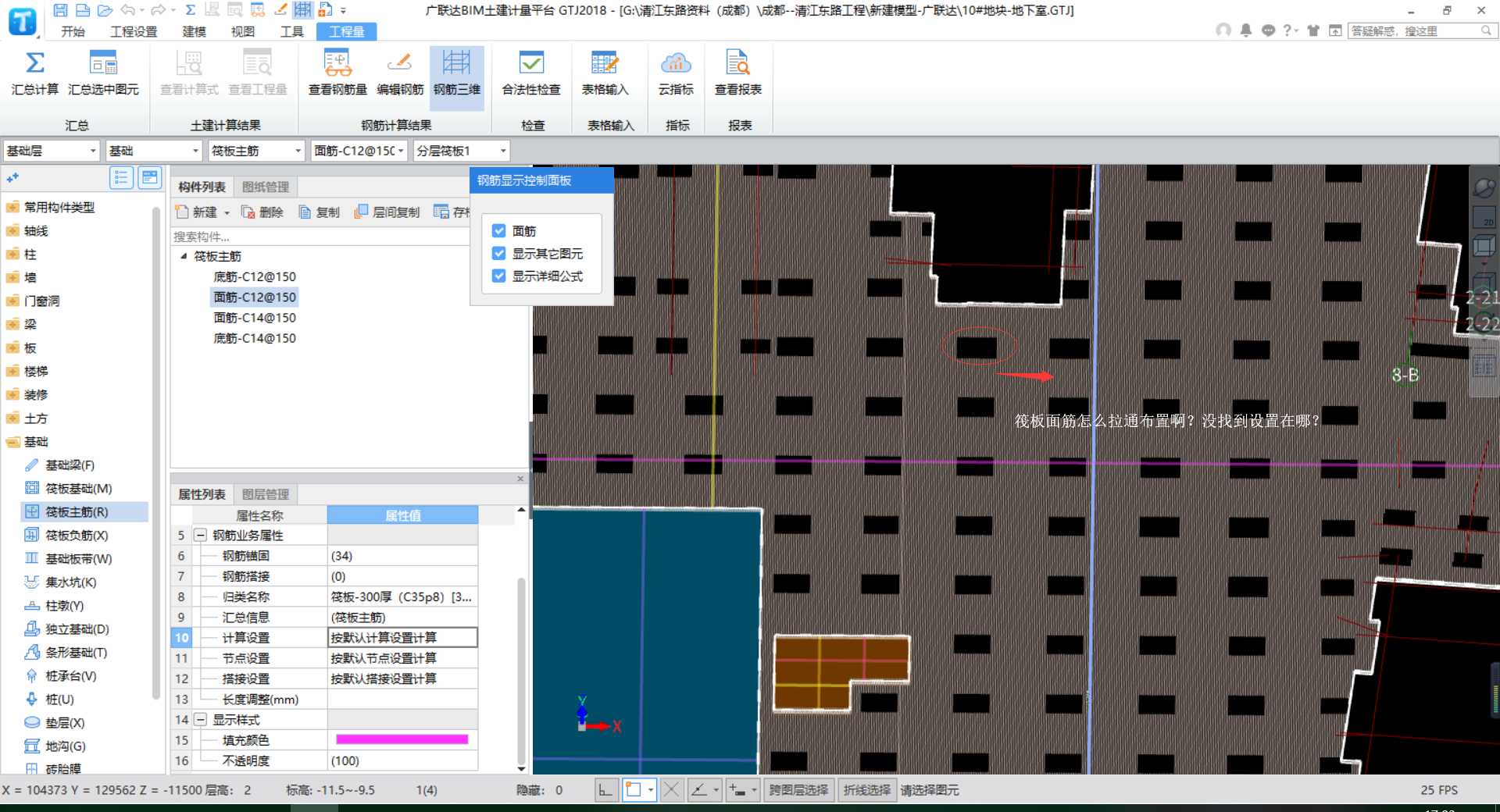
Task: Switch navigation to panel view icon
Action: [x=149, y=178]
